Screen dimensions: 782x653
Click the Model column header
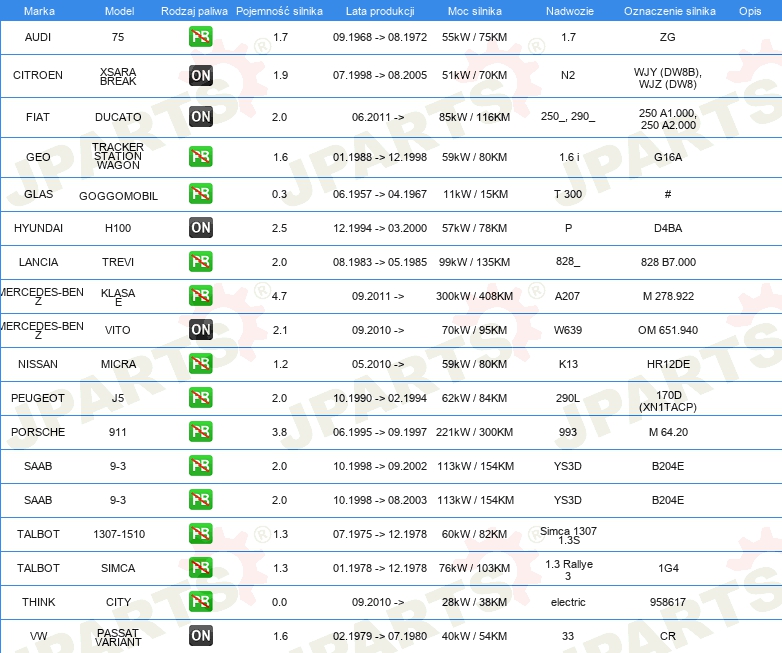119,11
